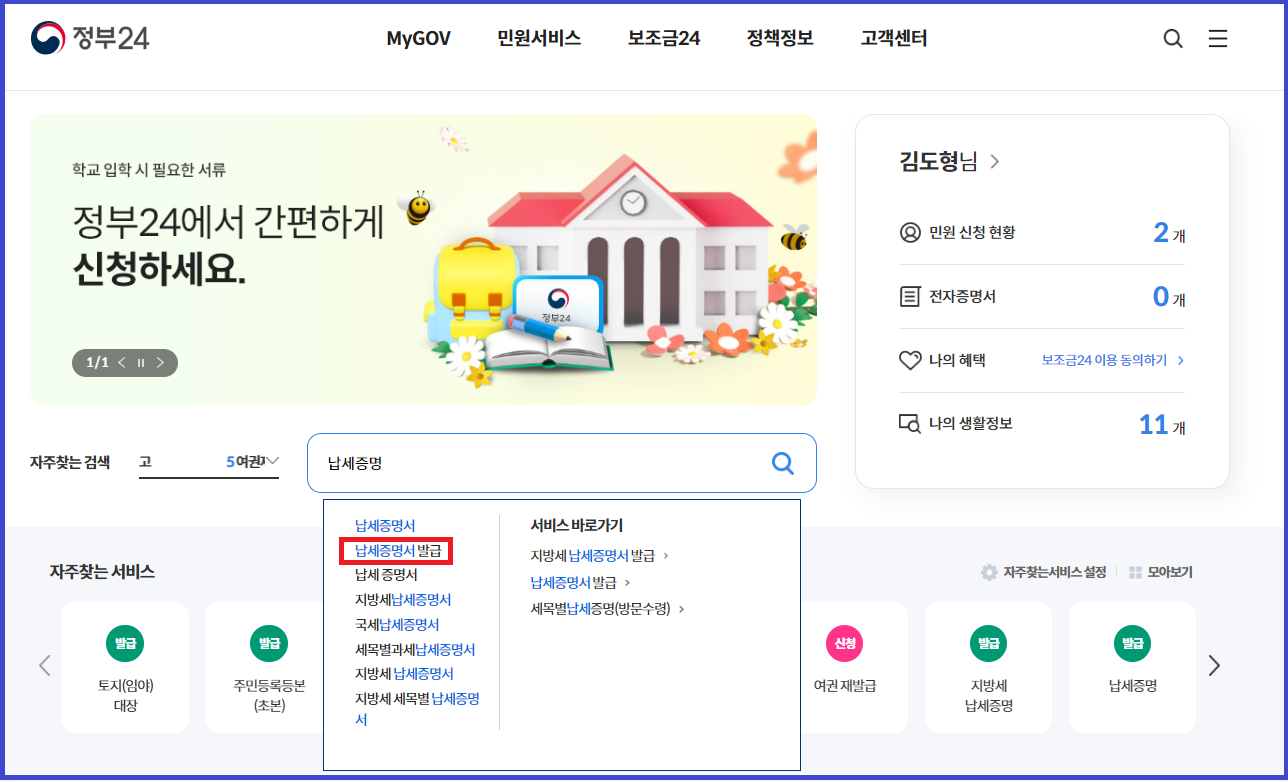Click the 정부24 logo
Image resolution: width=1288 pixels, height=782 pixels.
tap(90, 39)
